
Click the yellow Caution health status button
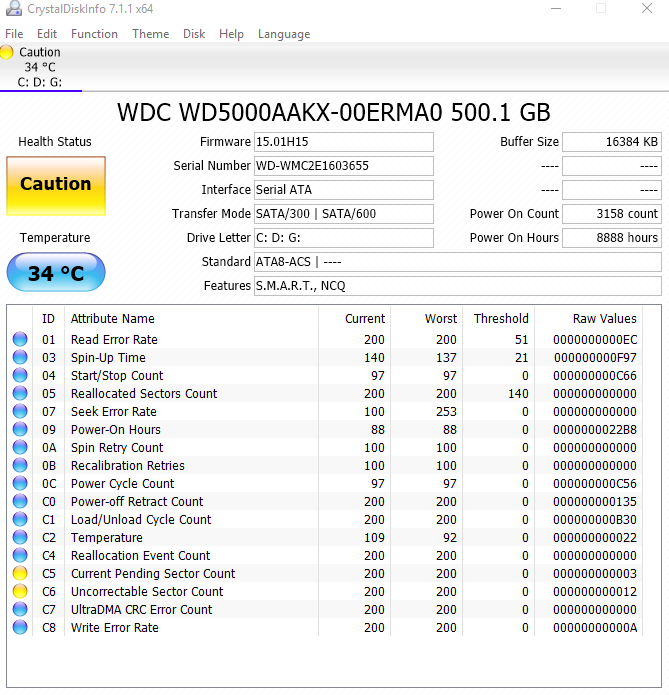(56, 186)
